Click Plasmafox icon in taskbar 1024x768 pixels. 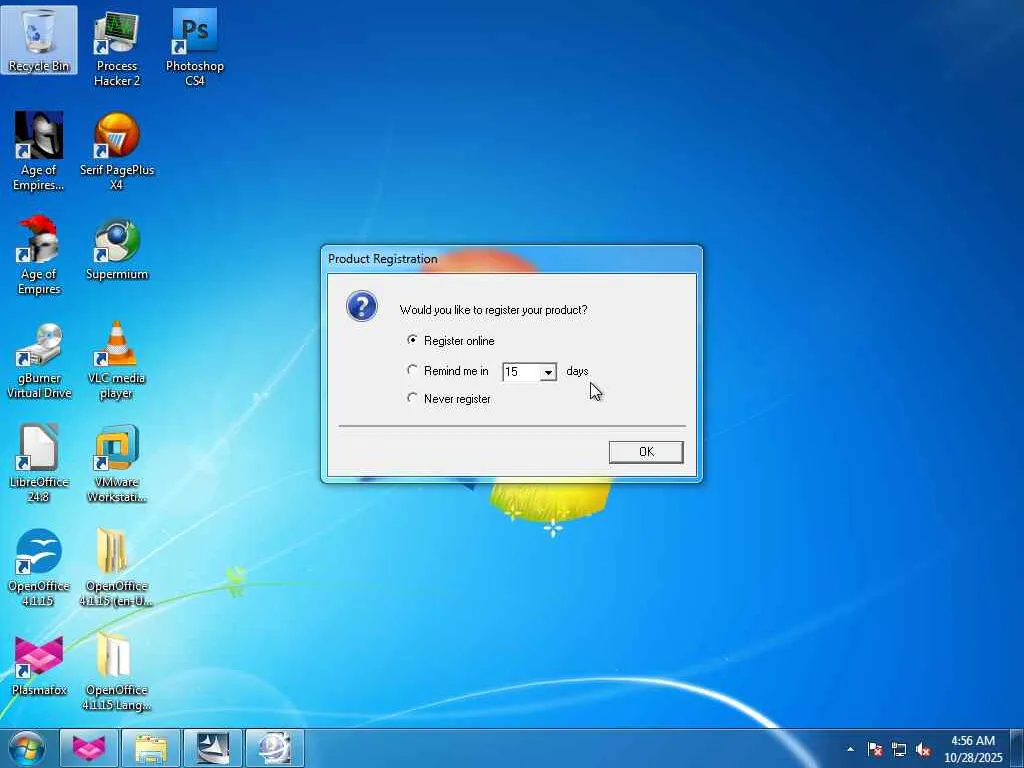coord(89,748)
